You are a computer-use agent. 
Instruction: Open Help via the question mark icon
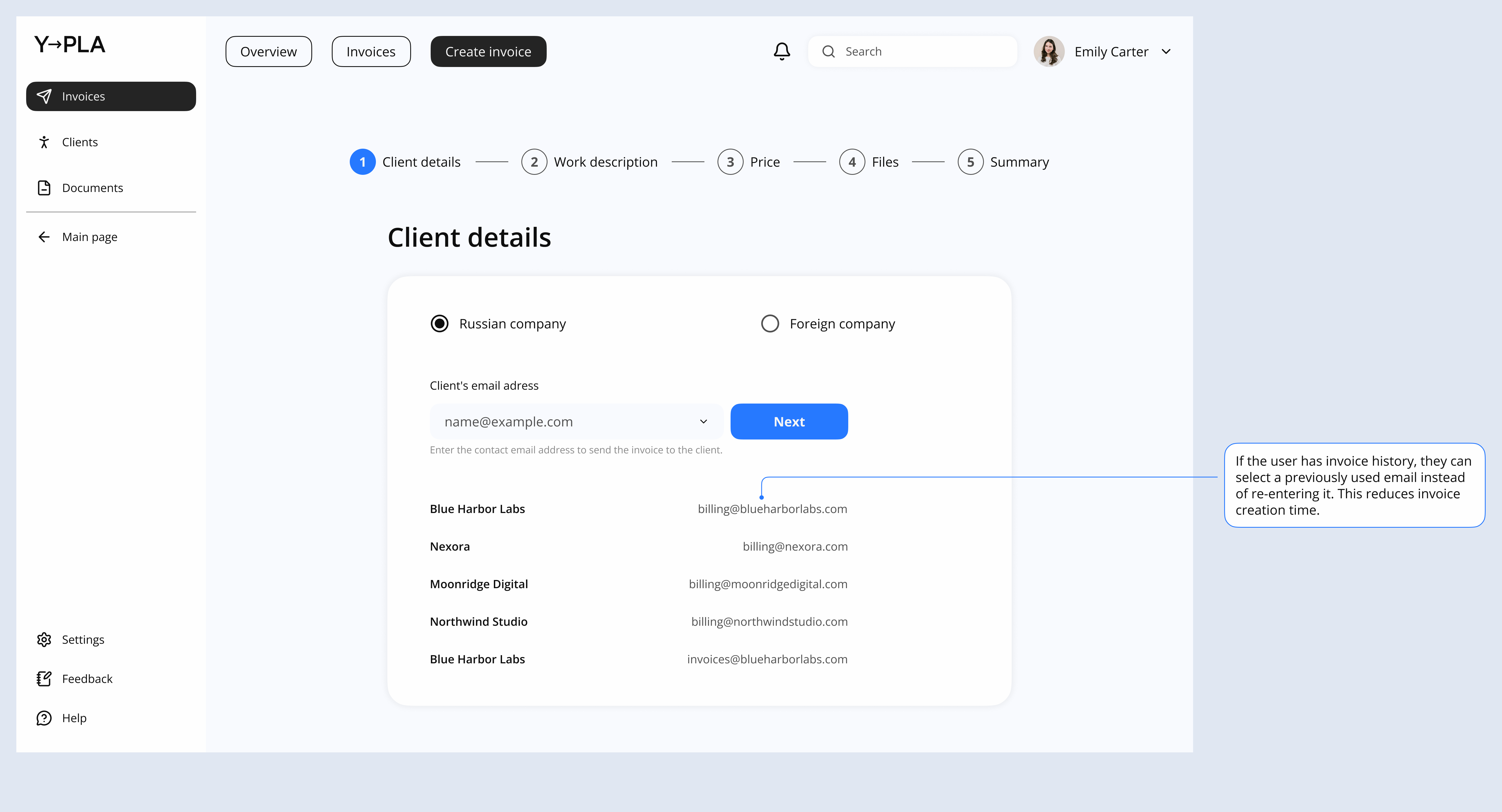pyautogui.click(x=44, y=718)
